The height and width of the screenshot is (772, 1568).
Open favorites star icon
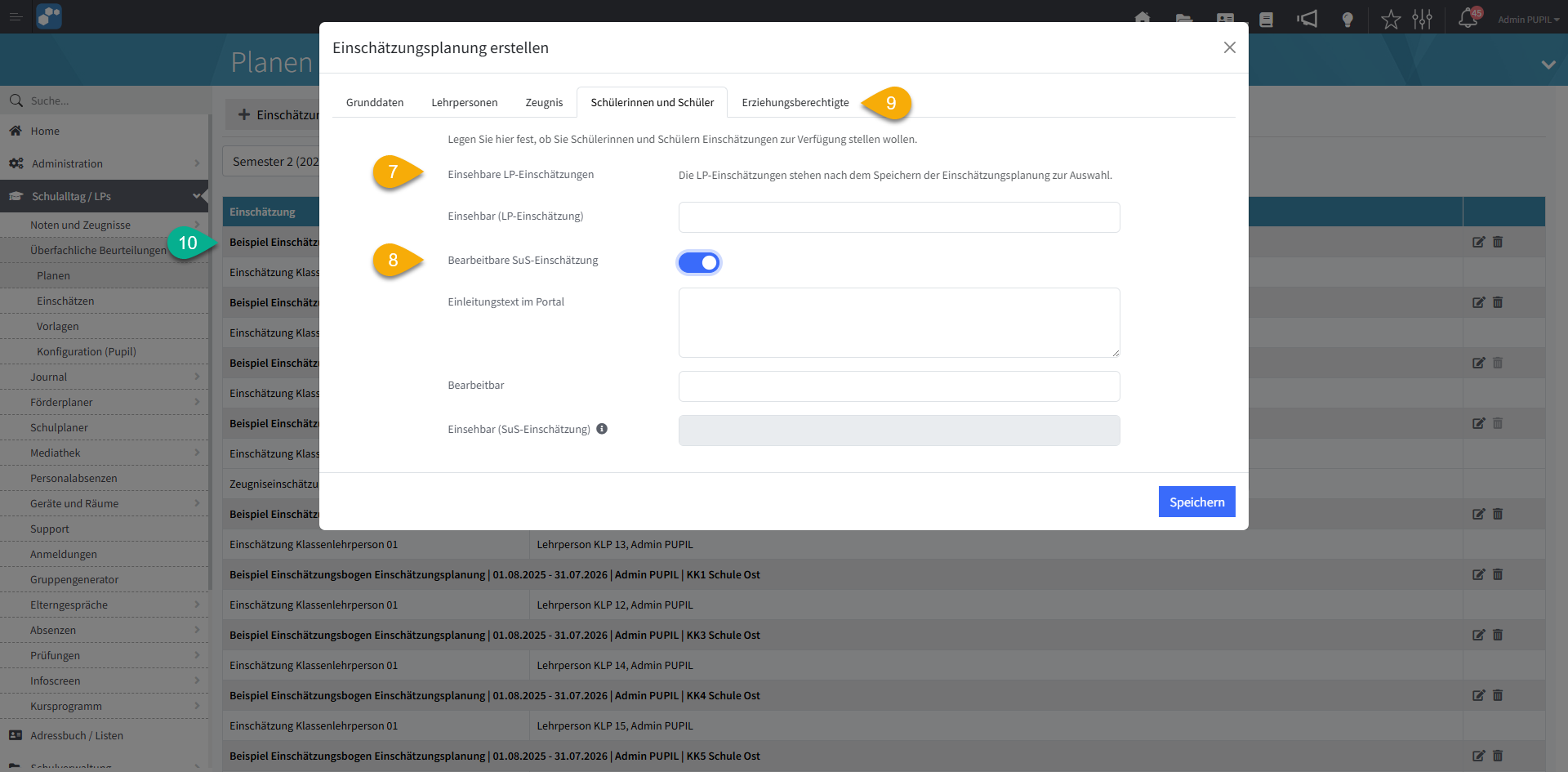pos(1391,19)
